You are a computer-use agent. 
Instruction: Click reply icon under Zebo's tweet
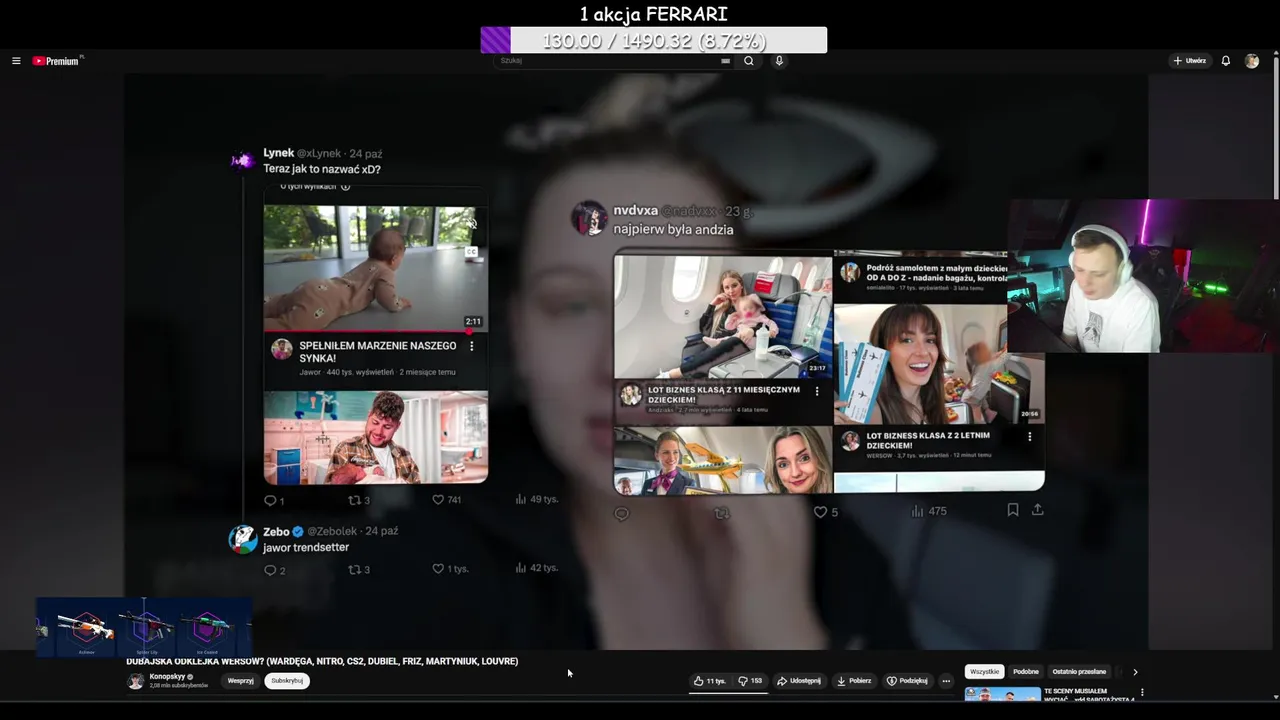270,570
